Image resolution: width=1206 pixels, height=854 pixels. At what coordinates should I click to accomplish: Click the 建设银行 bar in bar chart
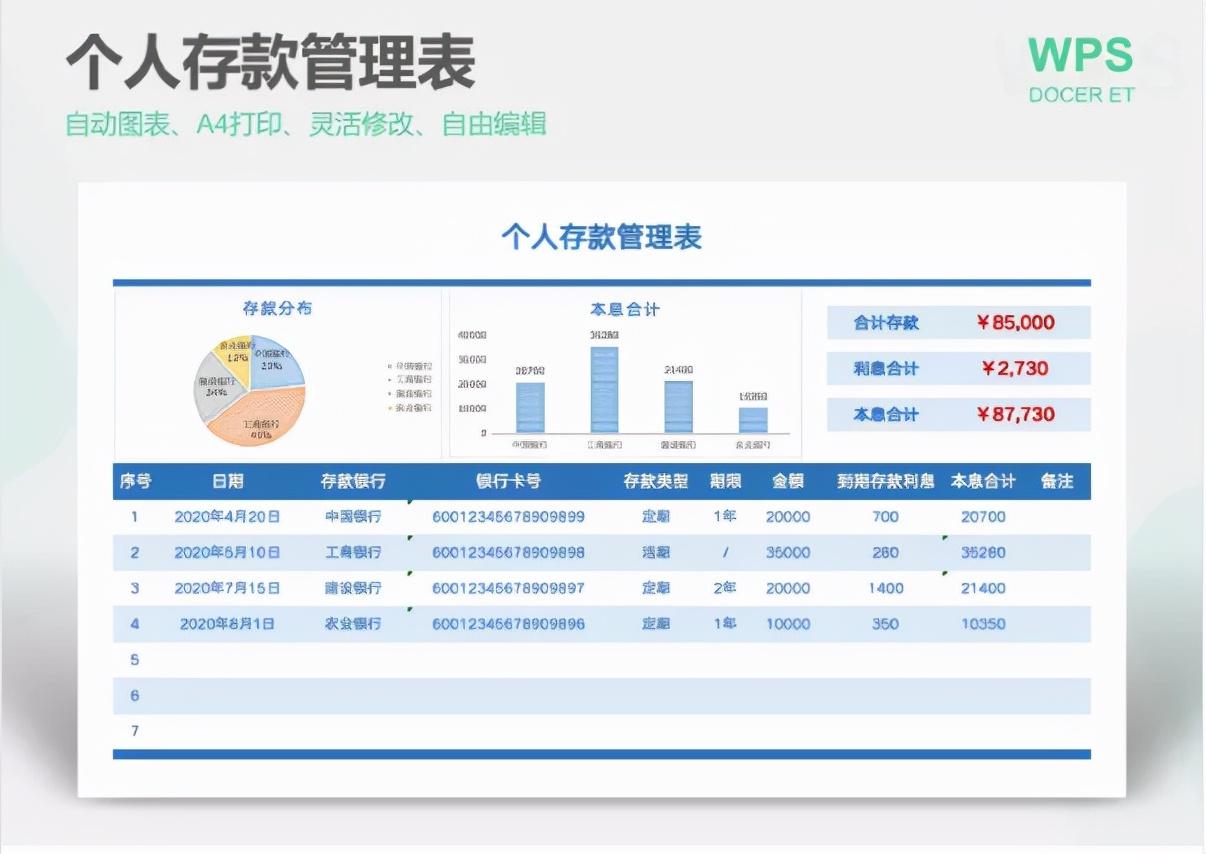678,406
